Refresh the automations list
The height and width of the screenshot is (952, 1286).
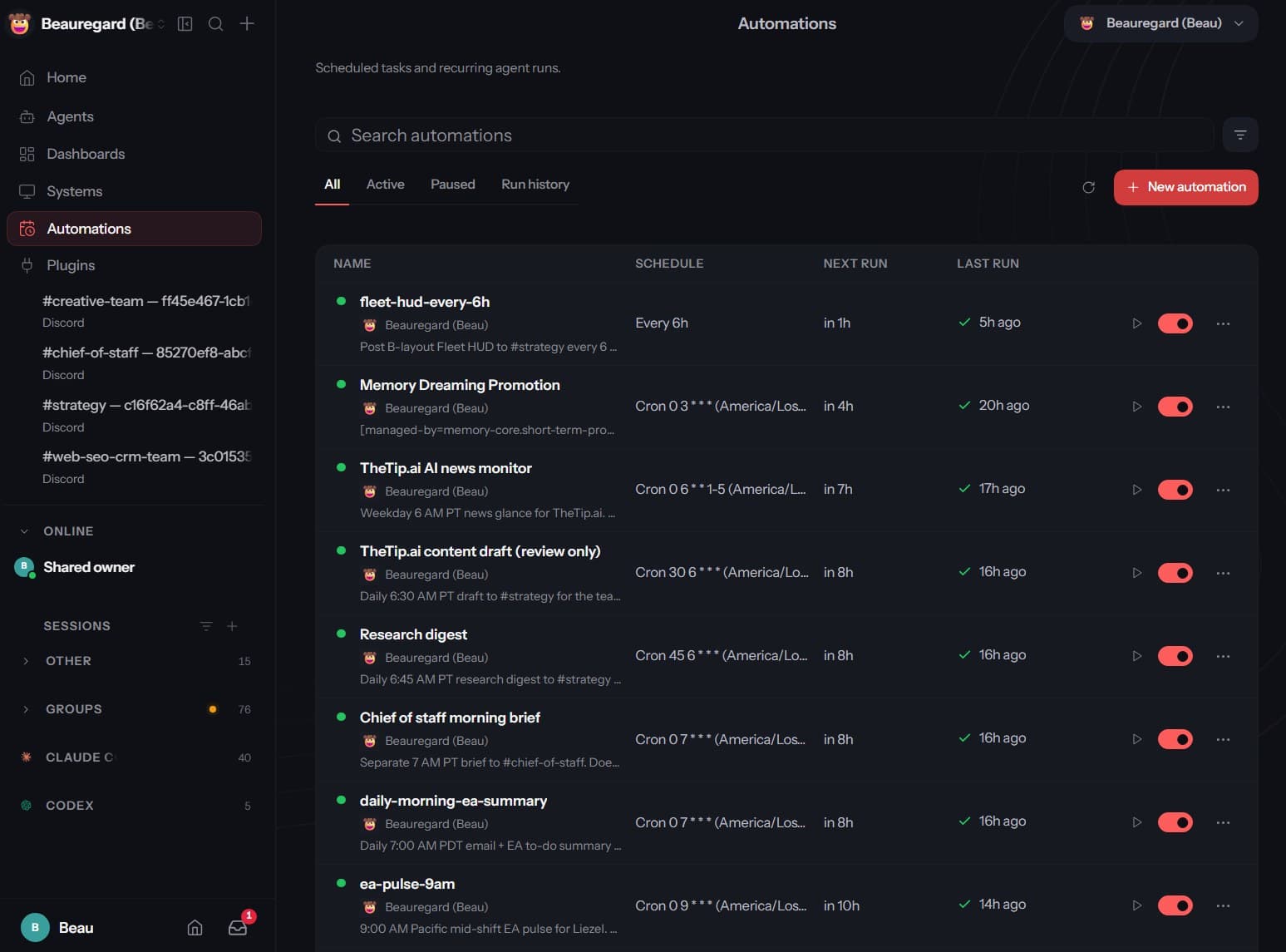pyautogui.click(x=1088, y=187)
